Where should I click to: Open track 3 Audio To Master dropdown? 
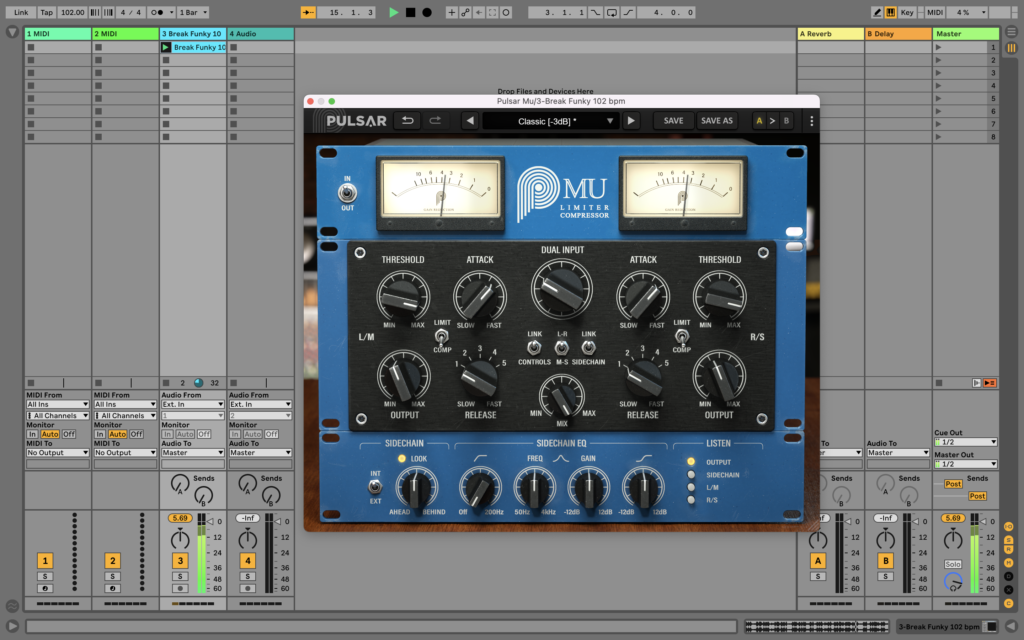[193, 453]
